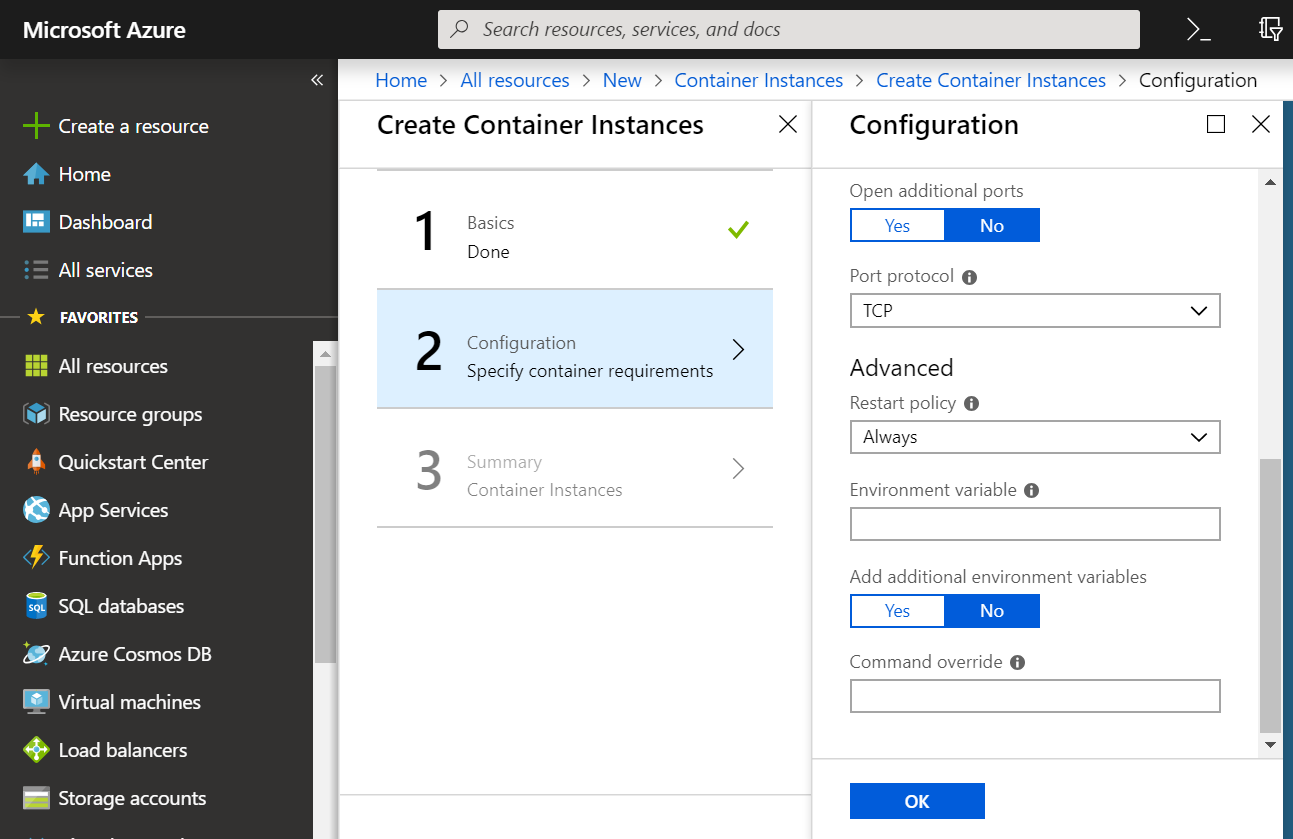
Task: Open All services in the sidebar
Action: [x=105, y=270]
